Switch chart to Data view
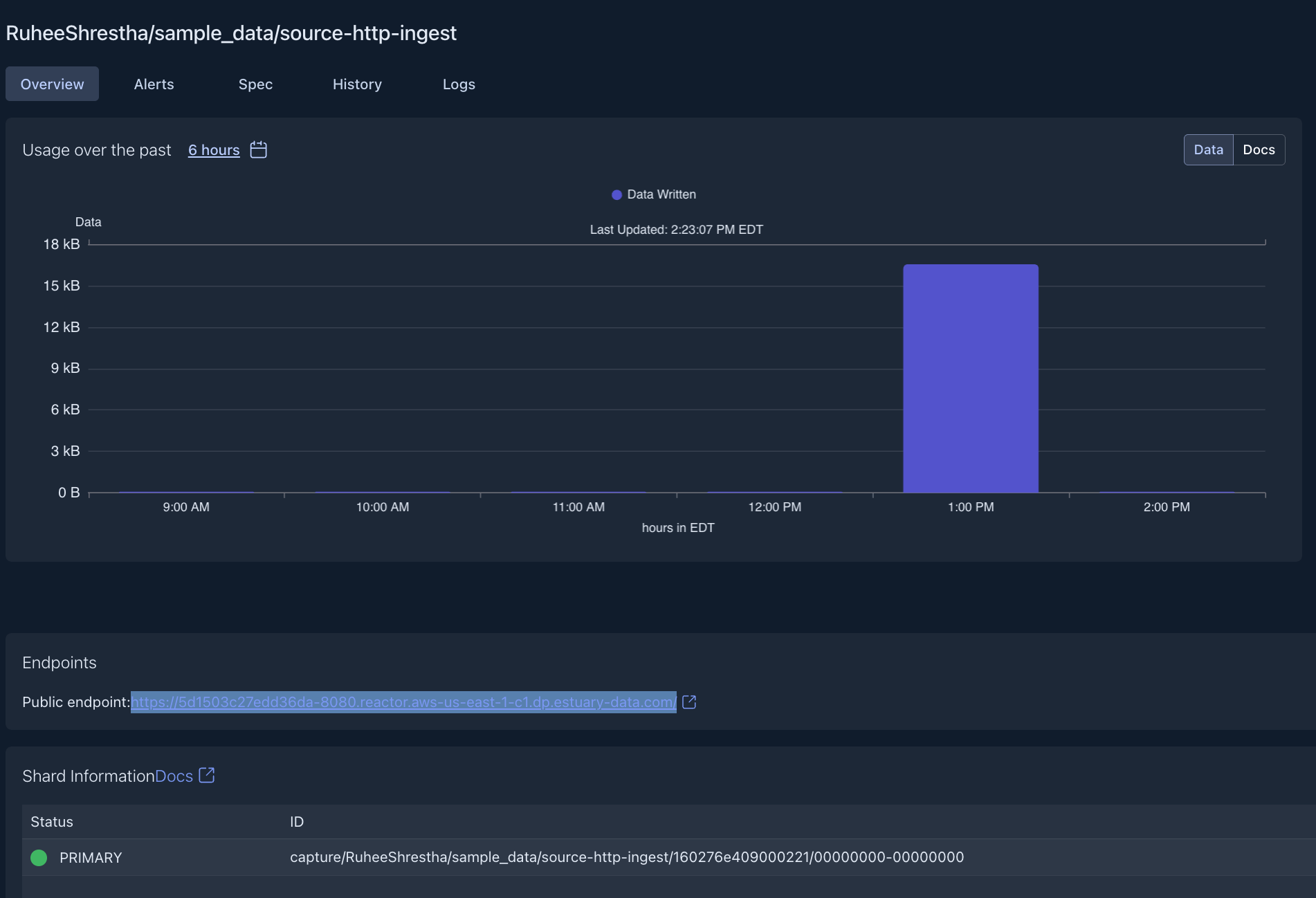 coord(1208,149)
